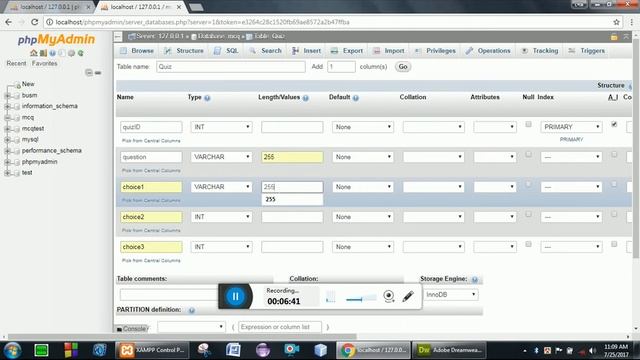Click the Chrome localhost taskbar item
This screenshot has height=360, width=640.
tap(373, 350)
